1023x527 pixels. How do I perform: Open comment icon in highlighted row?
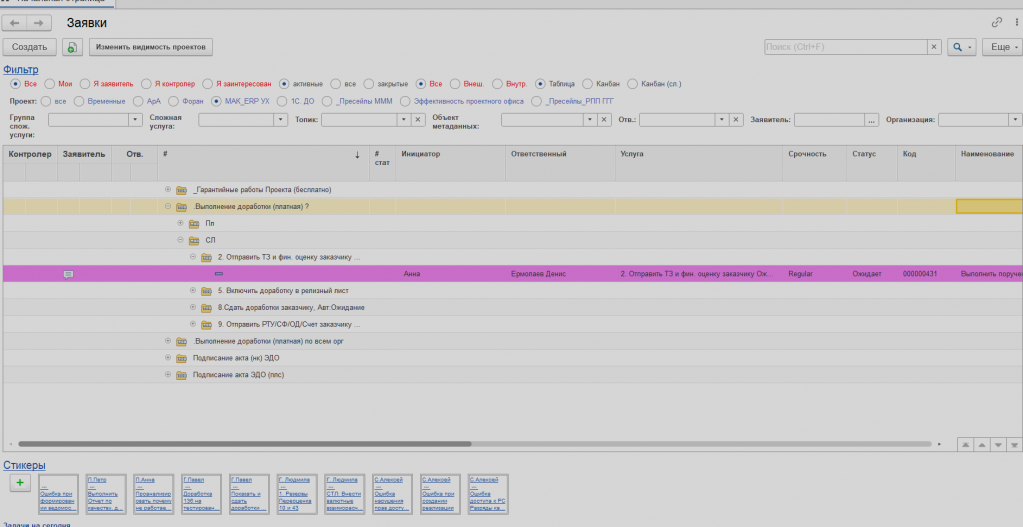69,274
